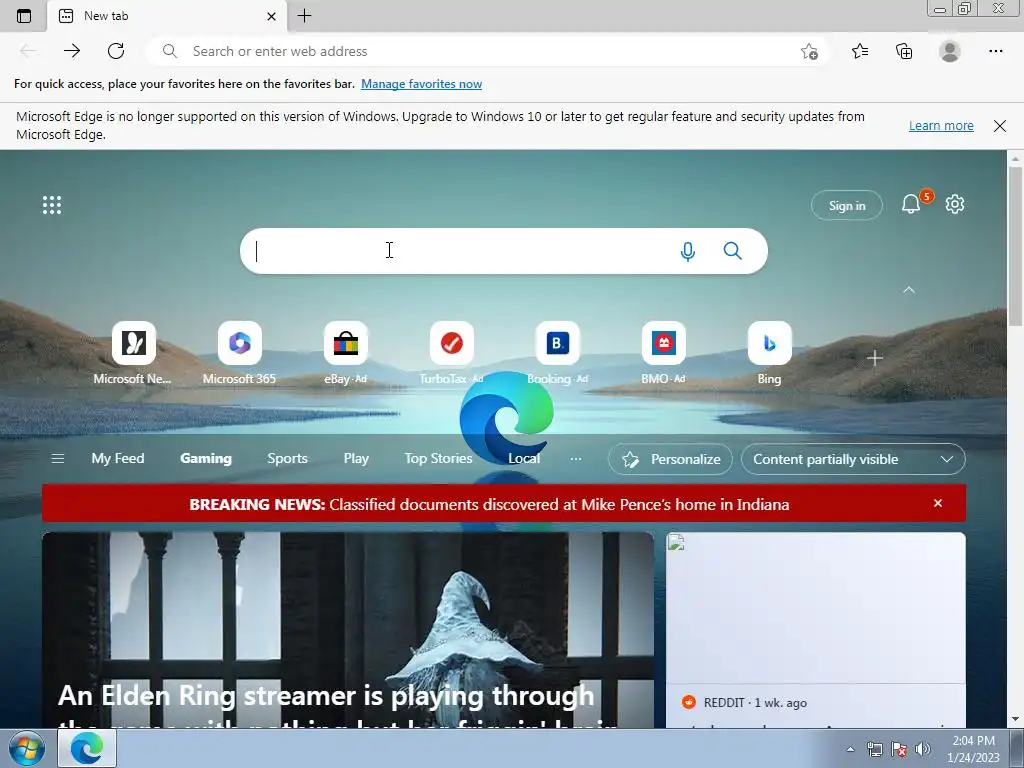Open the Favorites list icon
Viewport: 1024px width, 768px height.
click(859, 51)
